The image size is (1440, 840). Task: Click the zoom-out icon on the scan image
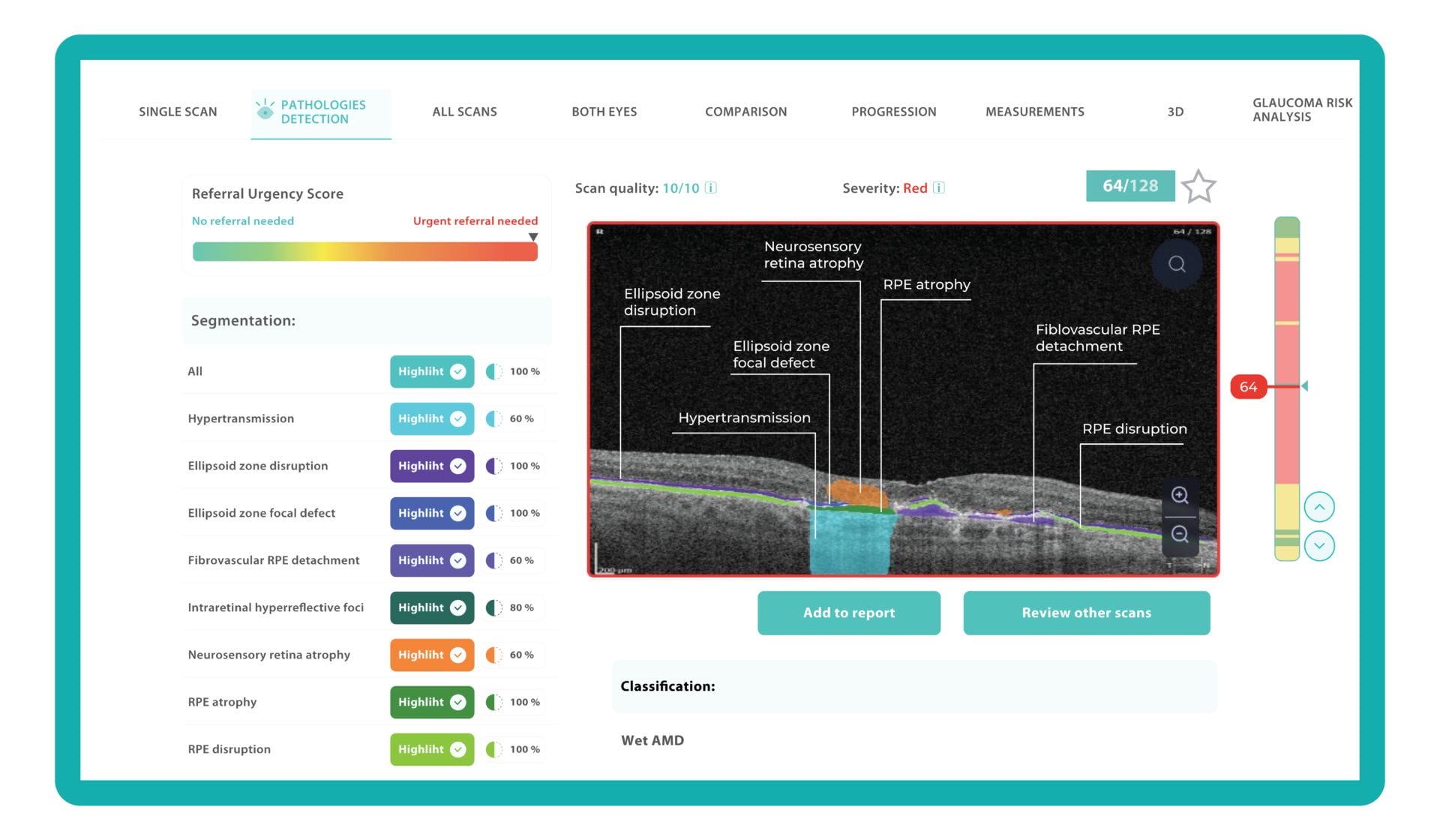[x=1180, y=534]
